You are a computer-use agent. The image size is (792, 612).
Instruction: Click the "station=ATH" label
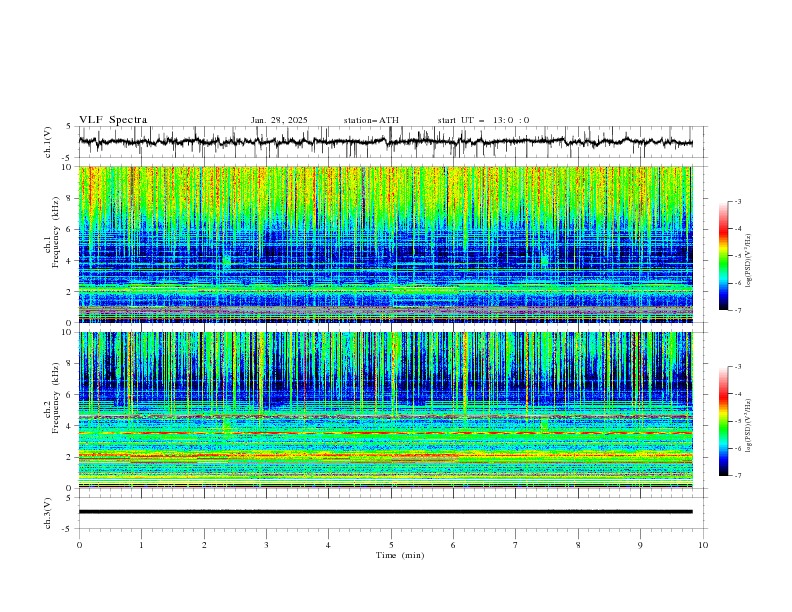click(x=371, y=120)
